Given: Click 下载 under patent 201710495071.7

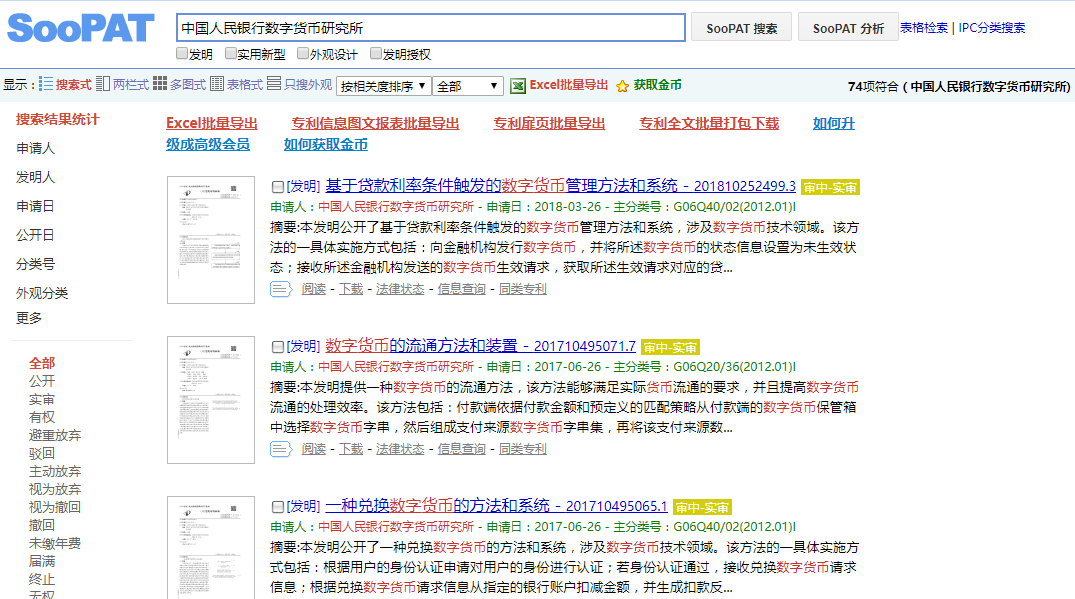Looking at the screenshot, I should coord(351,449).
